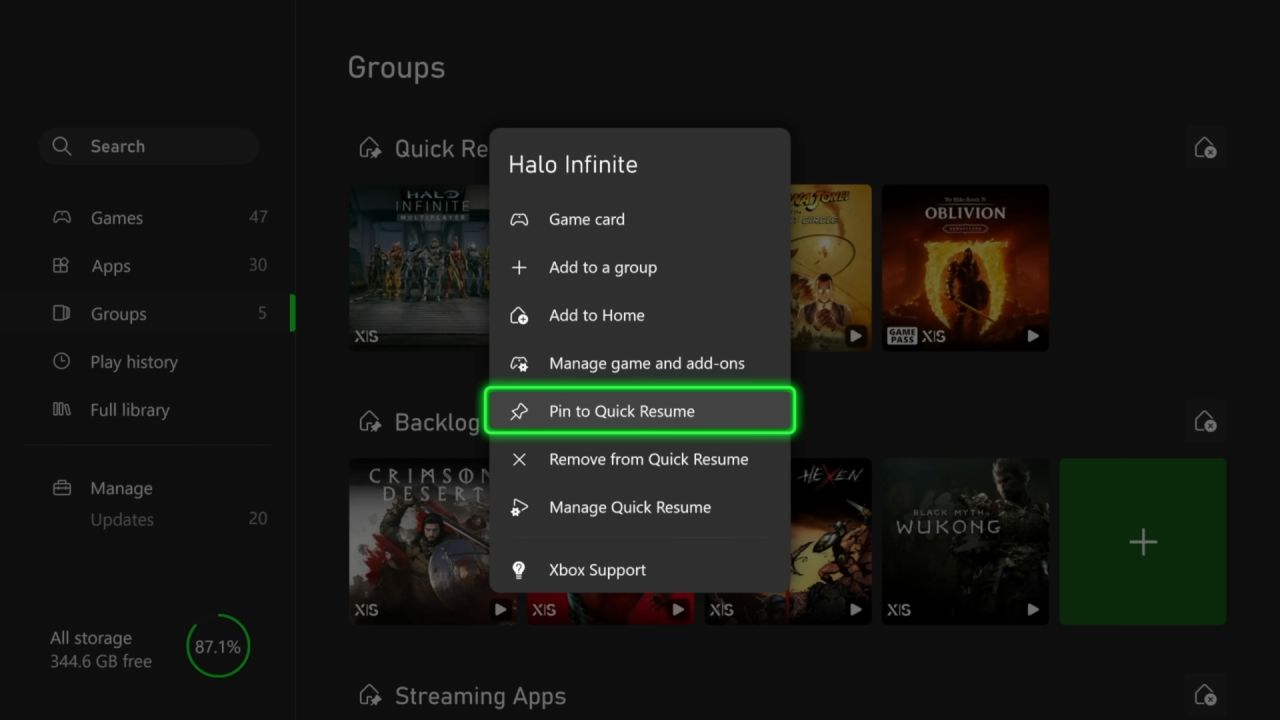This screenshot has height=720, width=1280.
Task: Click the X icon beside Remove from Quick Resume
Action: click(519, 459)
